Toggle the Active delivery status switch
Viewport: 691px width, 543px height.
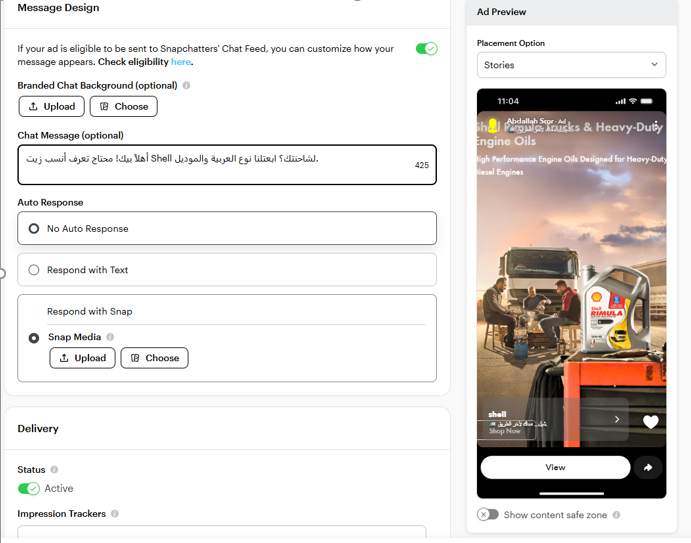click(x=29, y=488)
